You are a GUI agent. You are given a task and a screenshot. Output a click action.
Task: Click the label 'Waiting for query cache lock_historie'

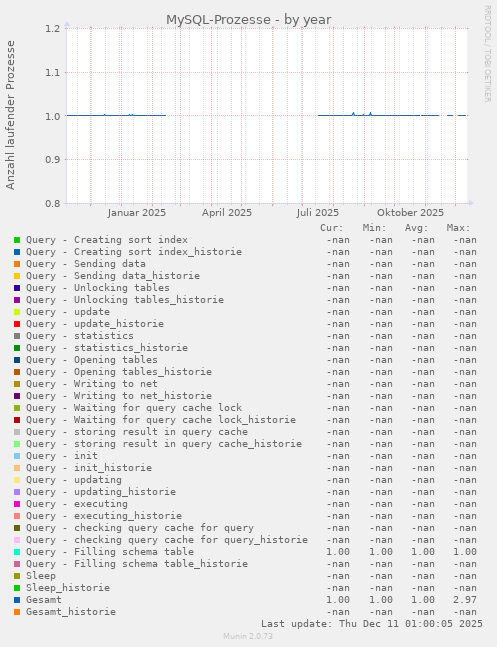tap(185, 420)
